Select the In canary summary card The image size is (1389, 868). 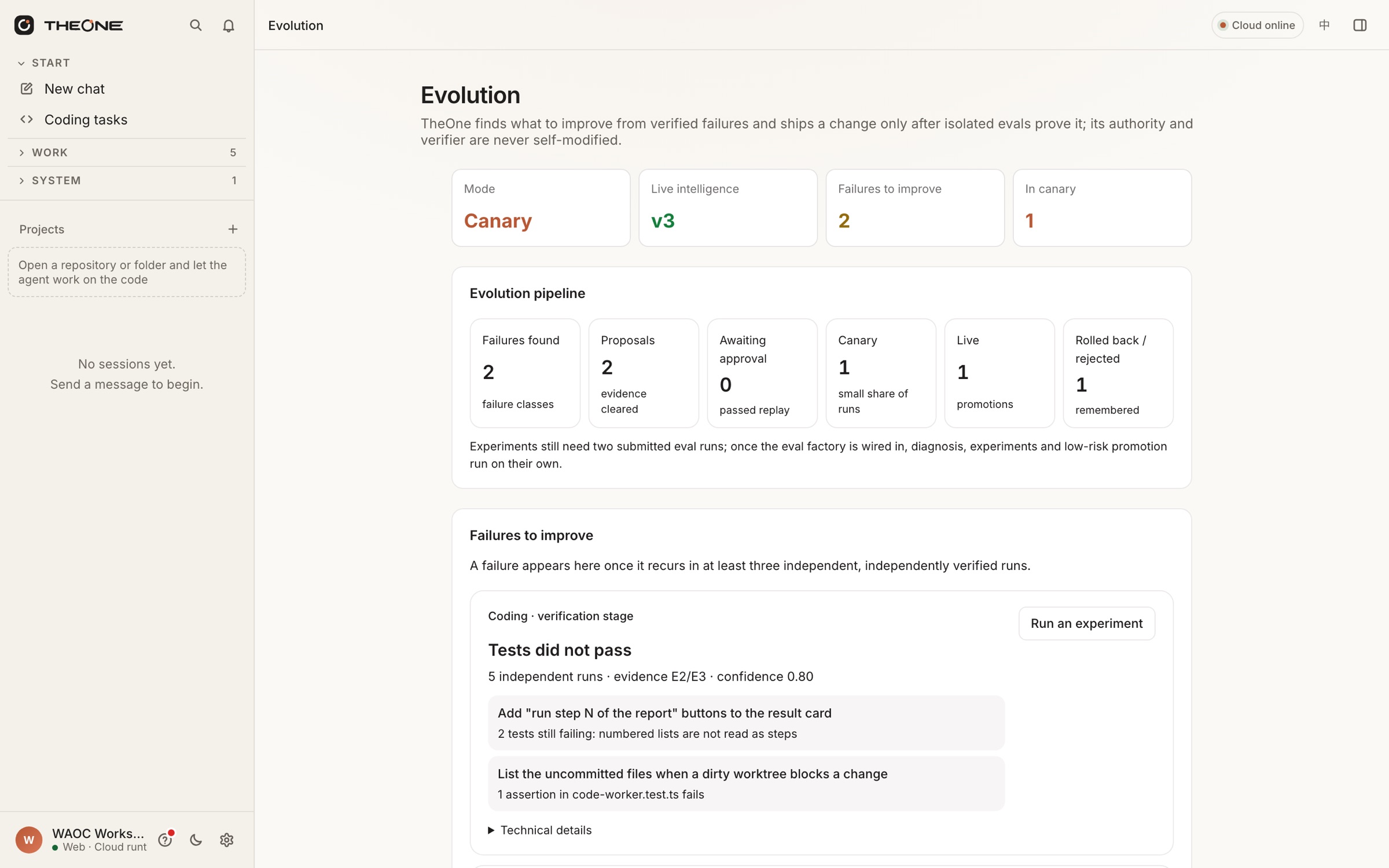pyautogui.click(x=1102, y=208)
